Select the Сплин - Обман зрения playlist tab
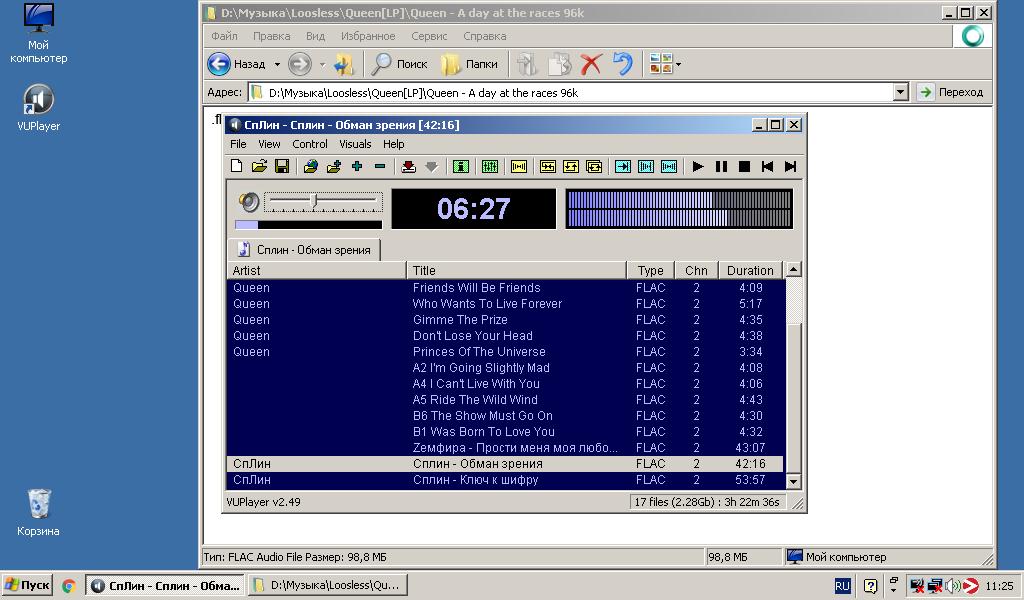1024x600 pixels. tap(304, 249)
